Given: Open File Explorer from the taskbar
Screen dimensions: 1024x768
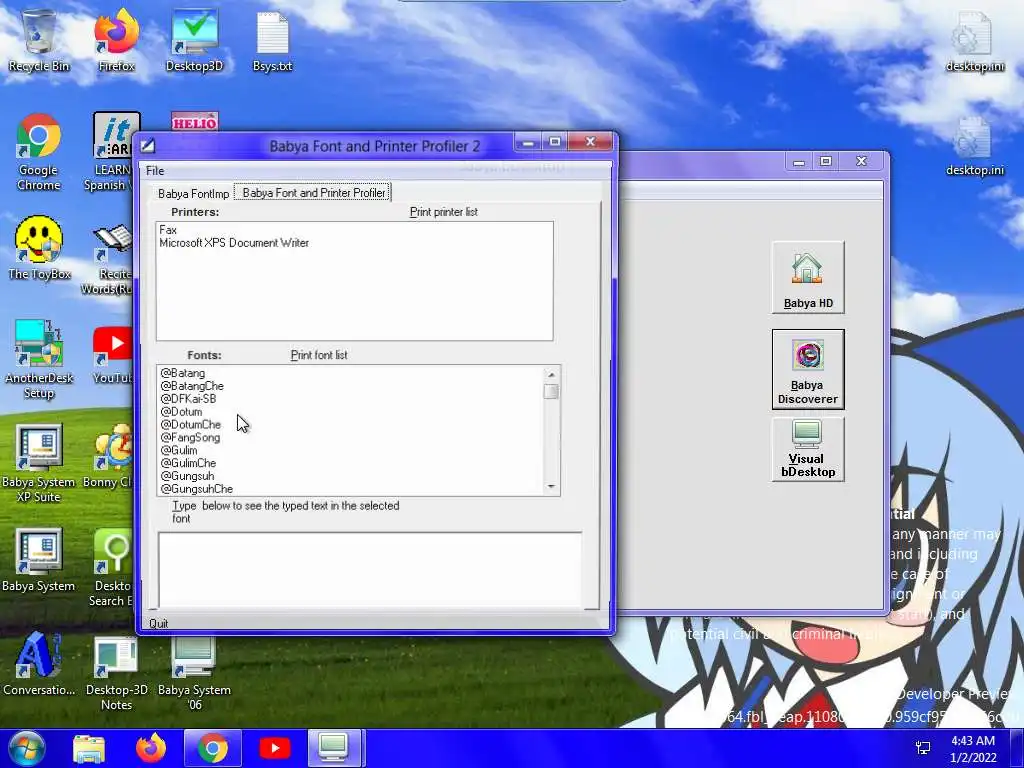Looking at the screenshot, I should pyautogui.click(x=89, y=748).
